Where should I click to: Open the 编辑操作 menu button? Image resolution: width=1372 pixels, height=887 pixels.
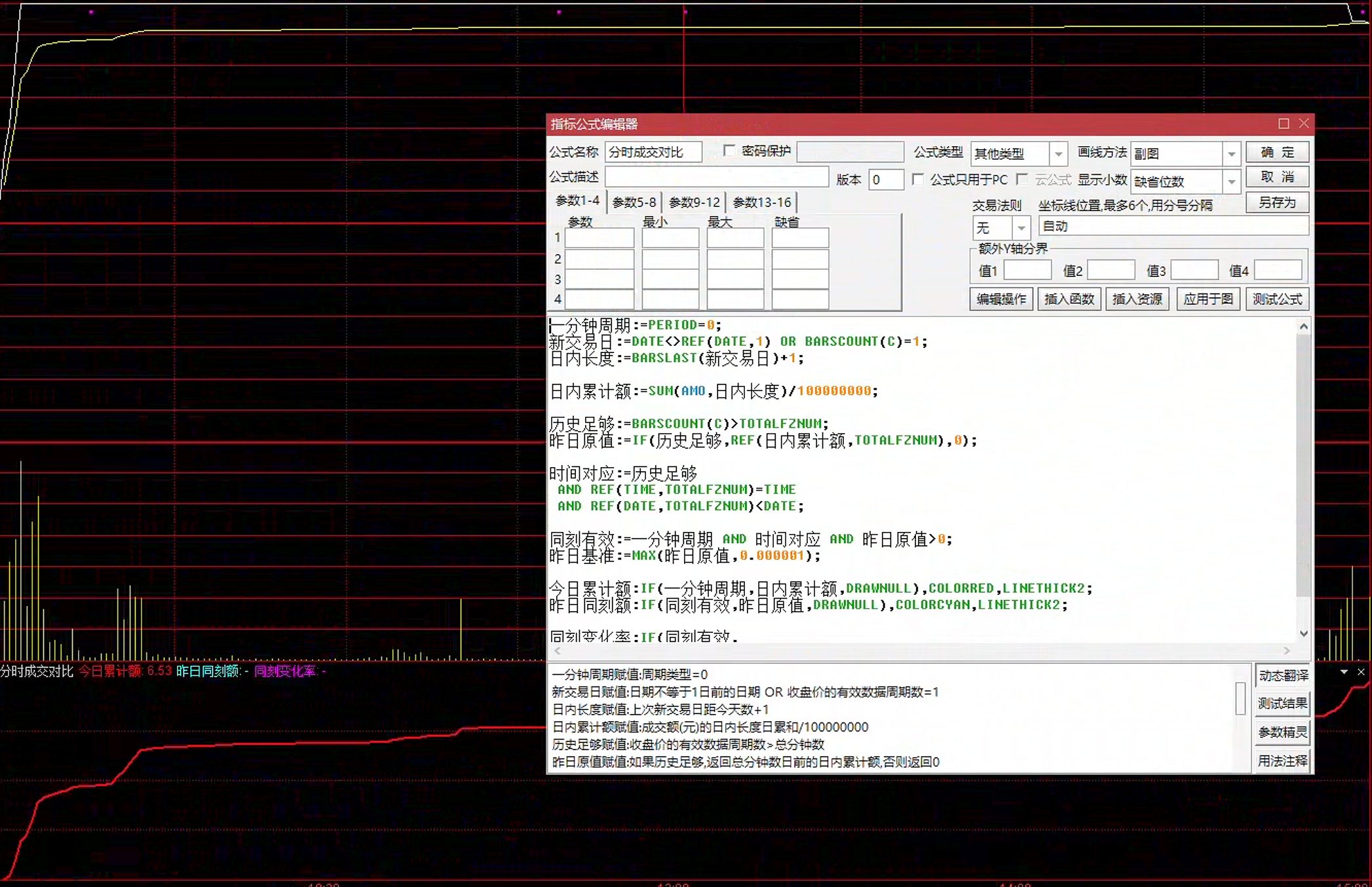(x=1001, y=299)
